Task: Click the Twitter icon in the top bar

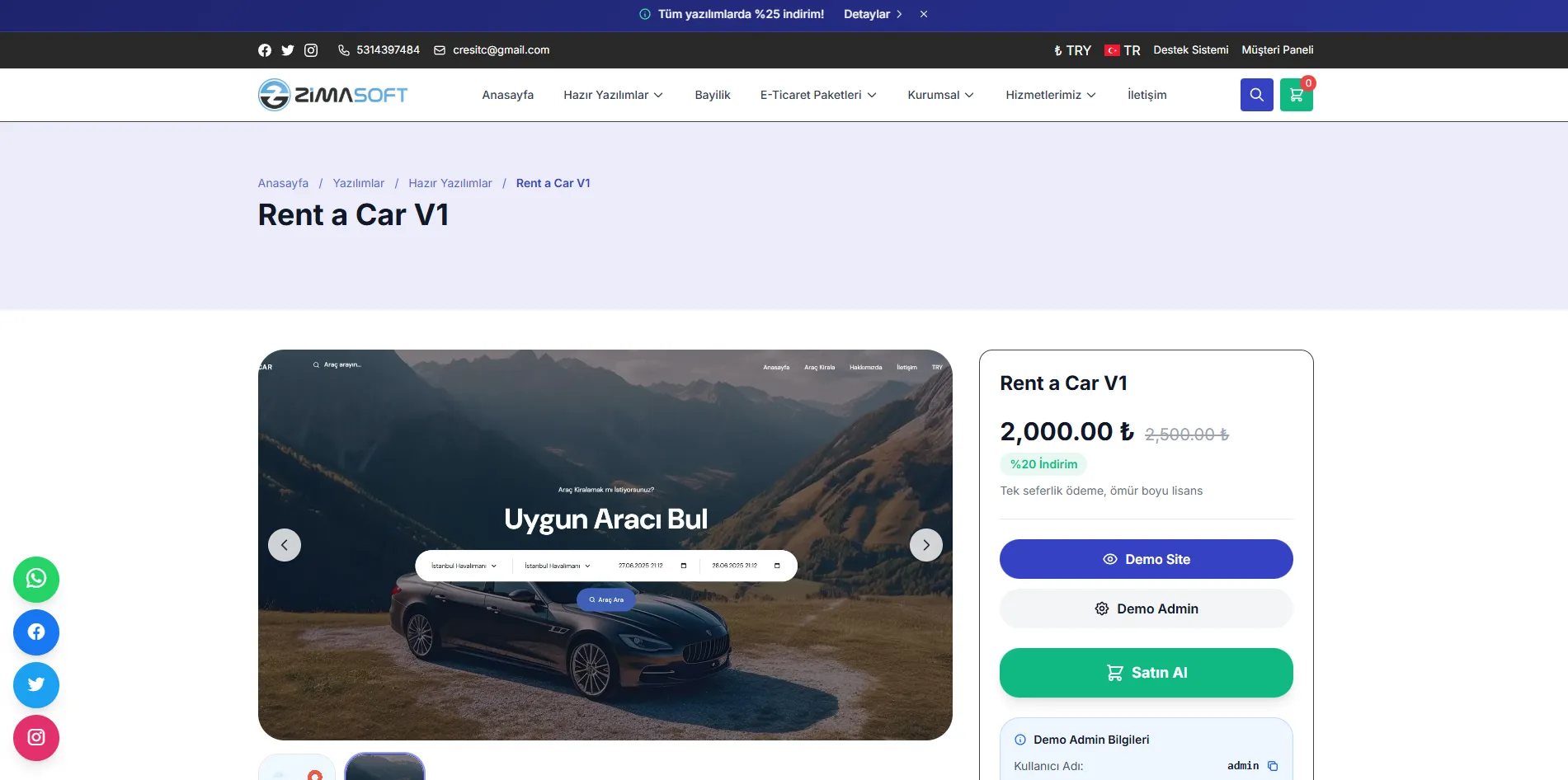Action: (x=288, y=50)
